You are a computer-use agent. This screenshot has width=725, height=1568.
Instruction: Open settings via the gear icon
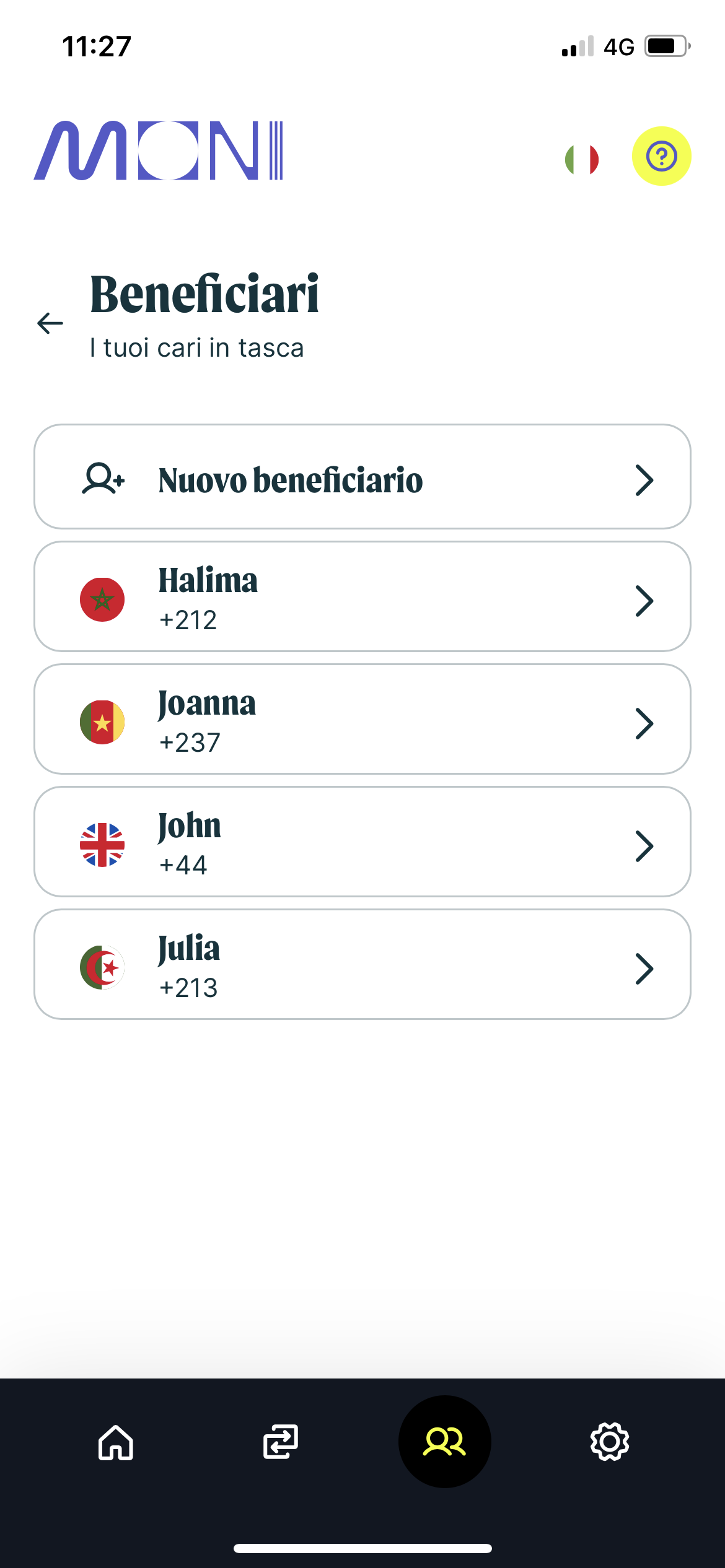click(610, 1442)
